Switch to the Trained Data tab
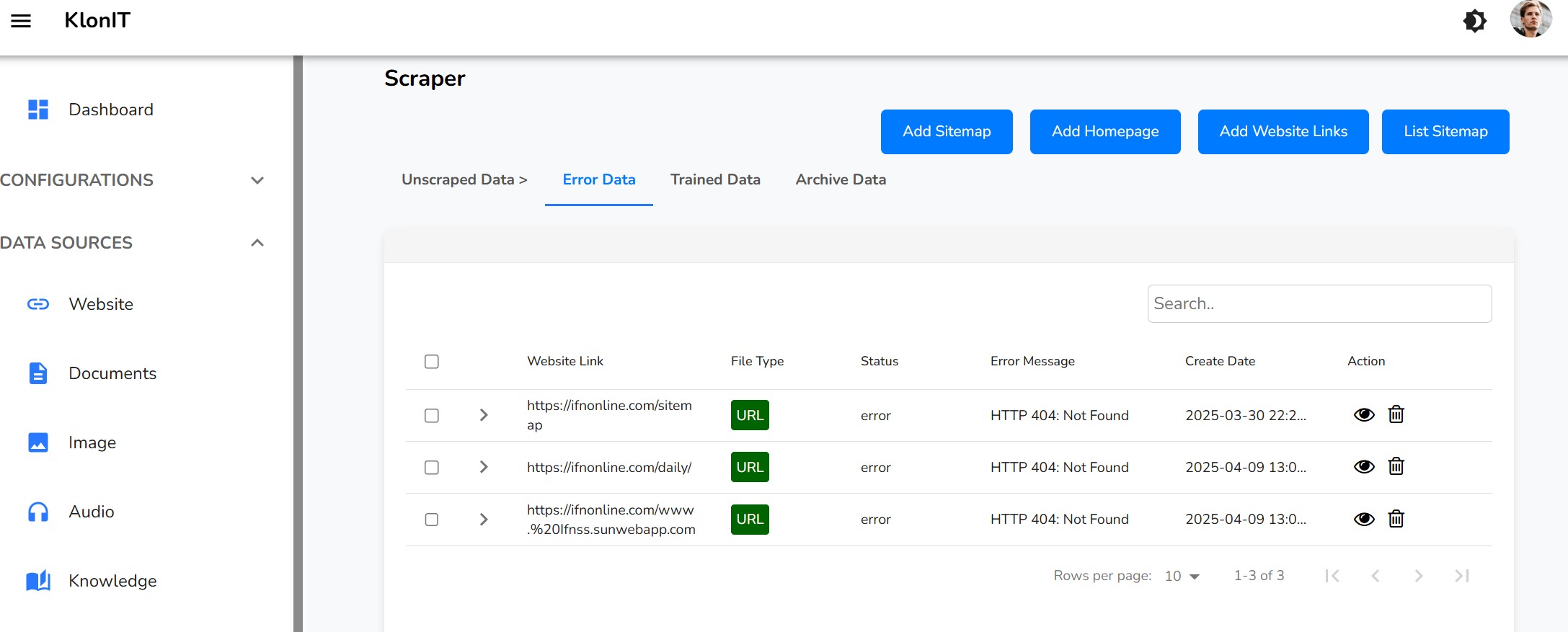 [x=714, y=179]
